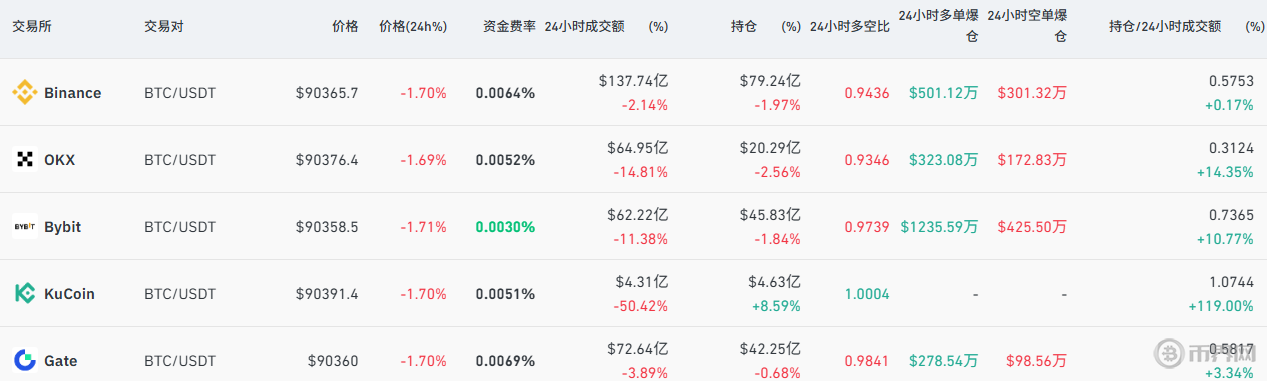Click funding rate 0.0051%
The image size is (1267, 381).
(505, 294)
